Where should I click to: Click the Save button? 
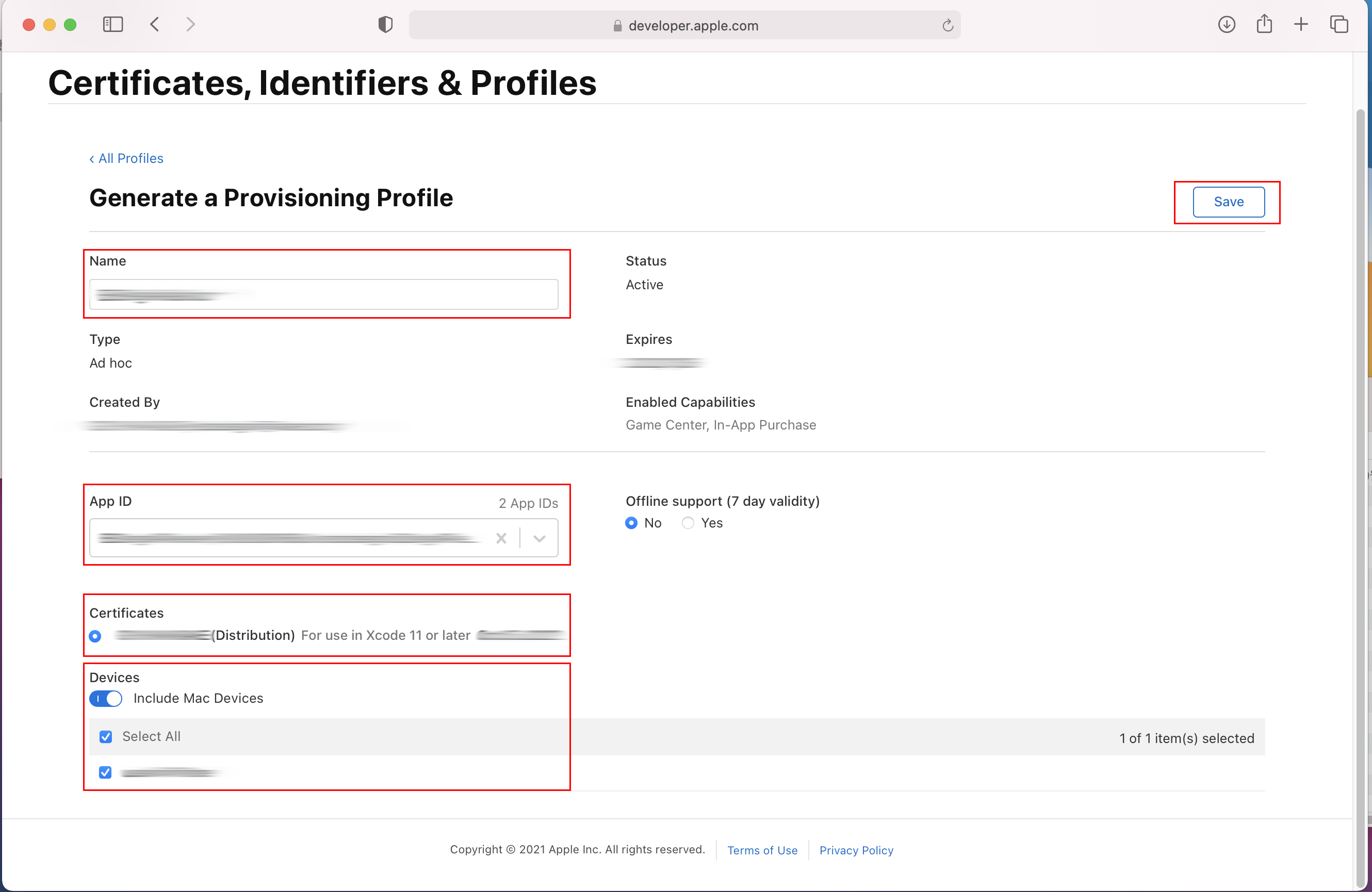(x=1229, y=202)
